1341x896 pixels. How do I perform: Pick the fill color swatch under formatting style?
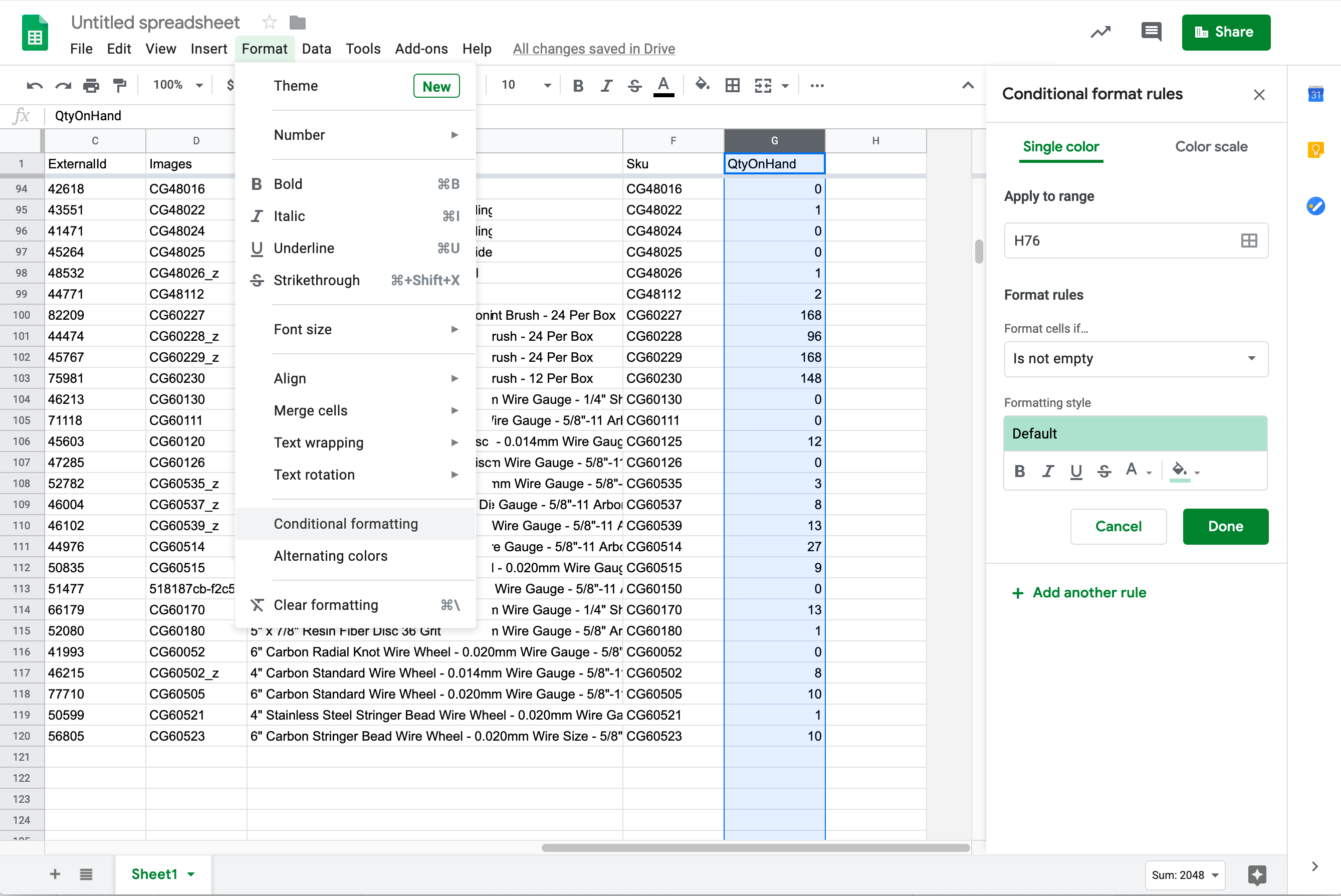(x=1179, y=471)
